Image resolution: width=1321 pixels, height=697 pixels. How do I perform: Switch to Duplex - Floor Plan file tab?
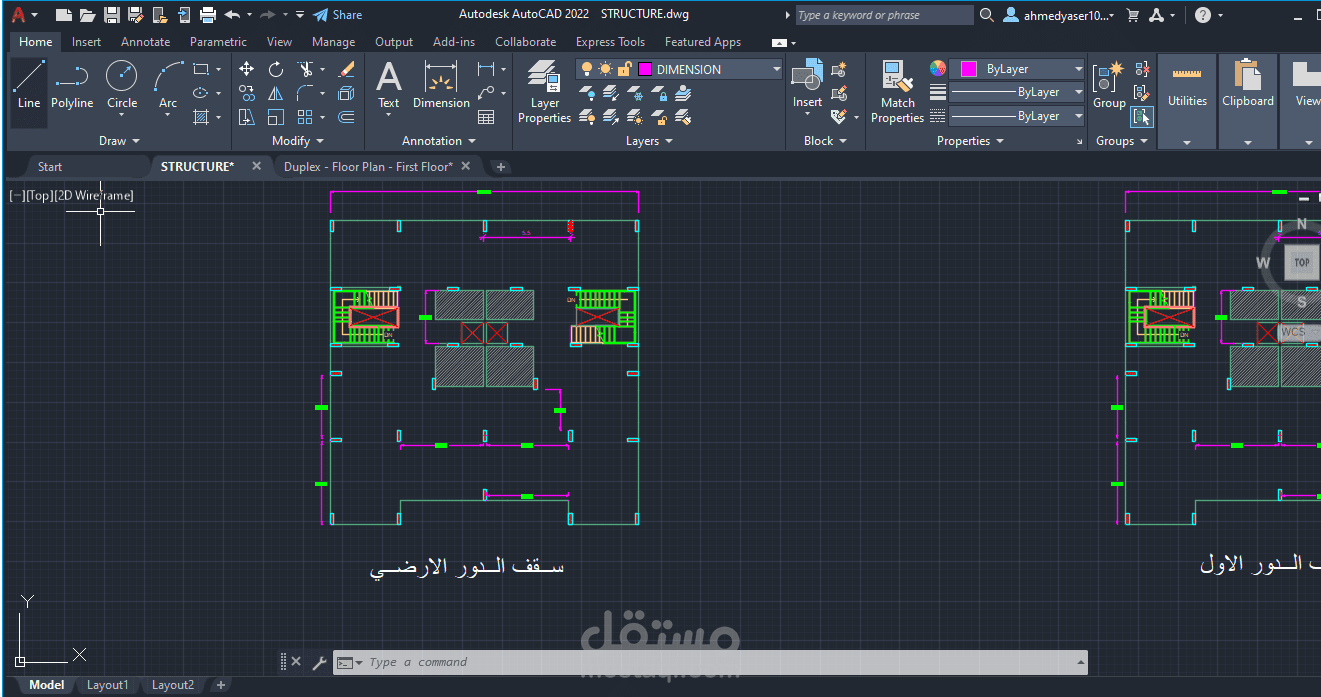tap(368, 167)
